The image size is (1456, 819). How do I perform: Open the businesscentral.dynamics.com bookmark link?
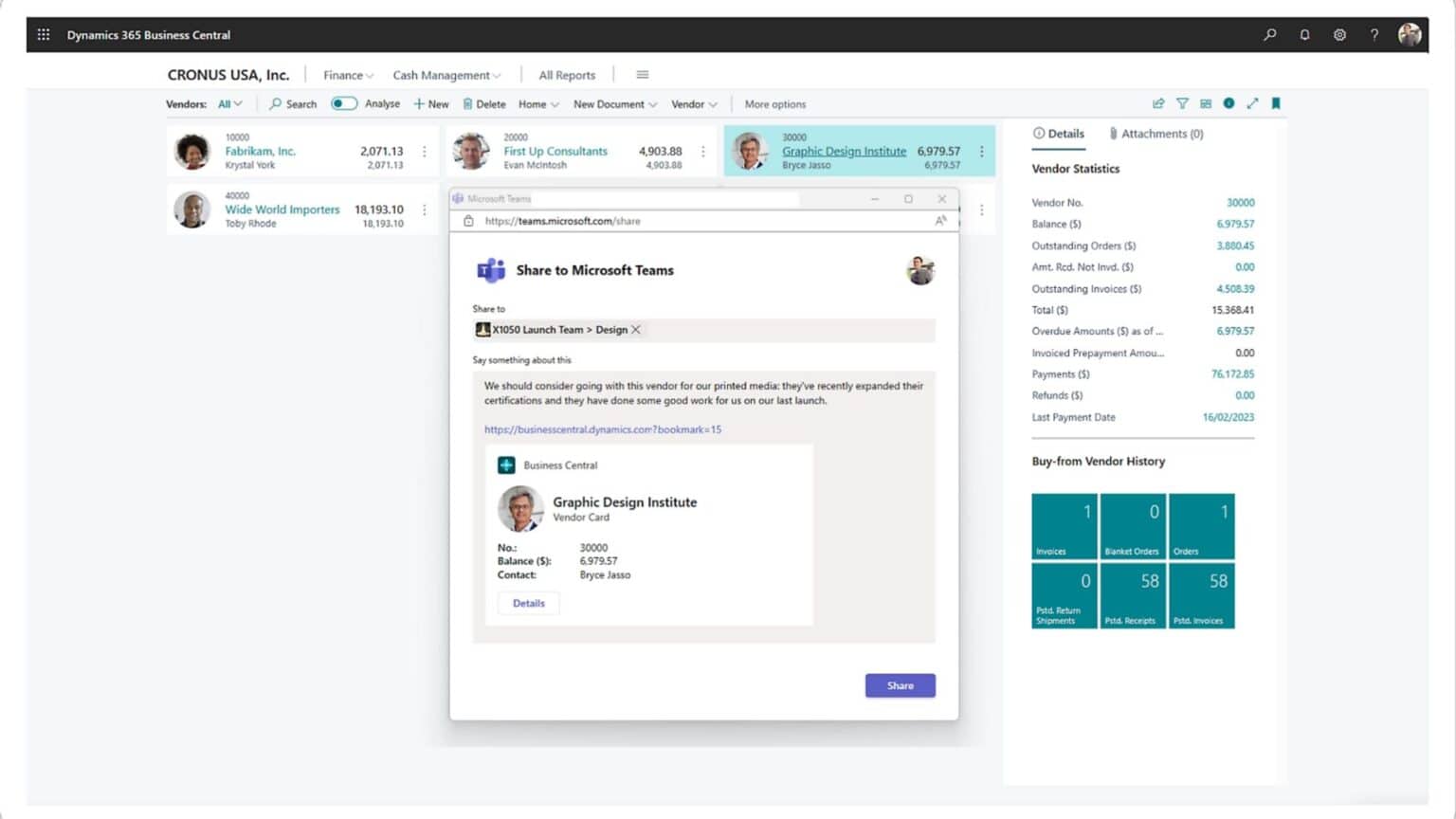click(x=603, y=429)
